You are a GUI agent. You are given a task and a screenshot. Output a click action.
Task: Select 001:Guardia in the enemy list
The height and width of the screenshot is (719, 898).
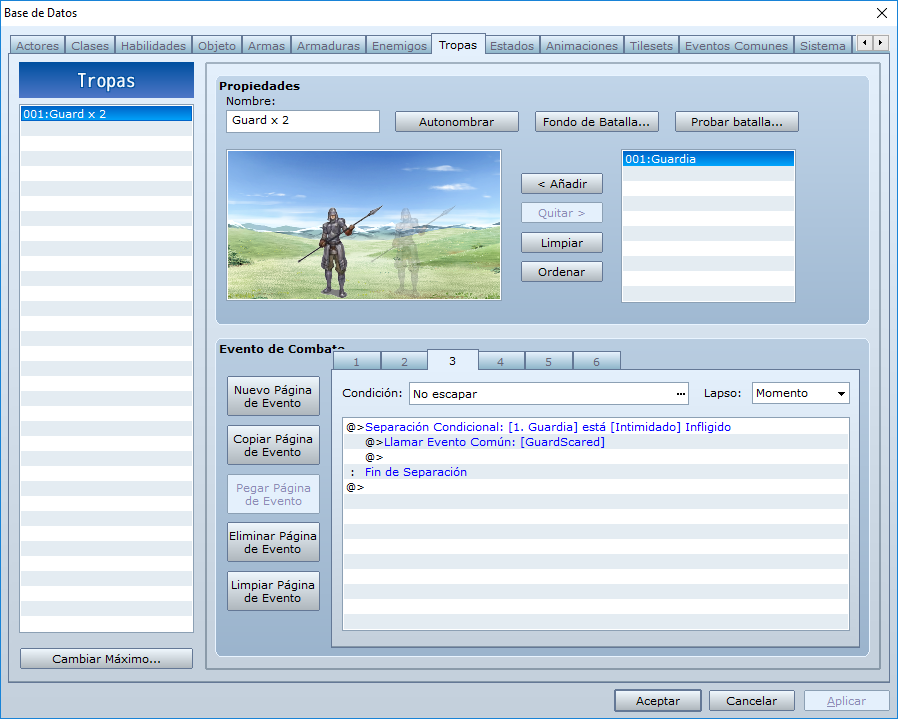[708, 159]
